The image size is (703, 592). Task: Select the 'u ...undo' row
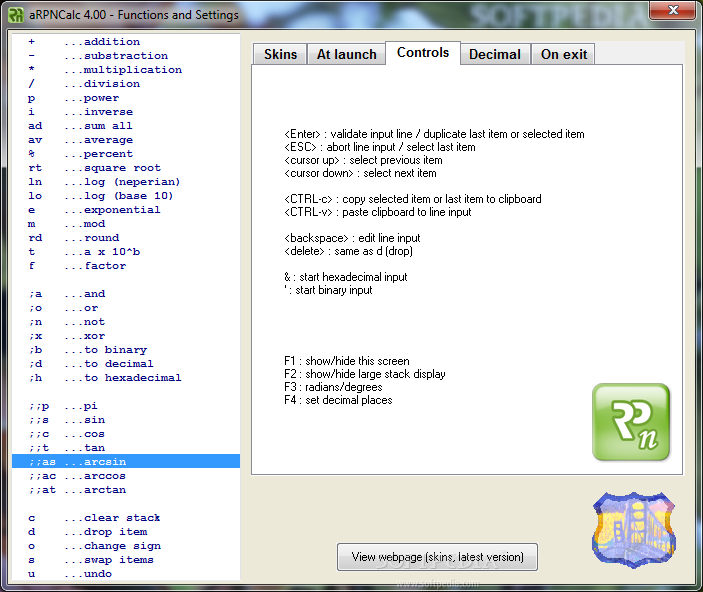point(126,574)
